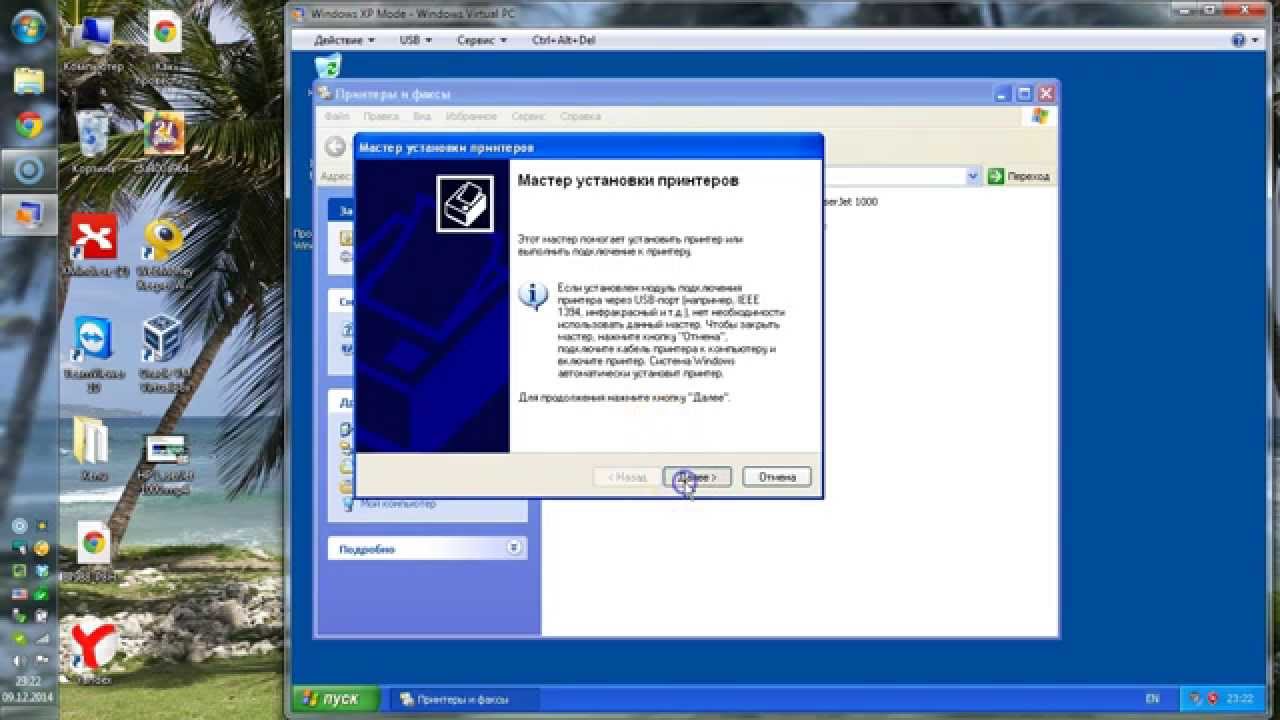The width and height of the screenshot is (1280, 720).
Task: Click the blue info icon in wizard
Action: tap(533, 297)
